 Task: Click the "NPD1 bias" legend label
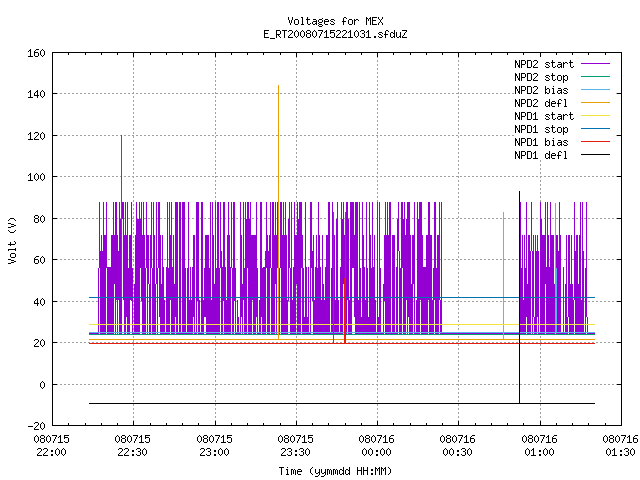tap(541, 142)
